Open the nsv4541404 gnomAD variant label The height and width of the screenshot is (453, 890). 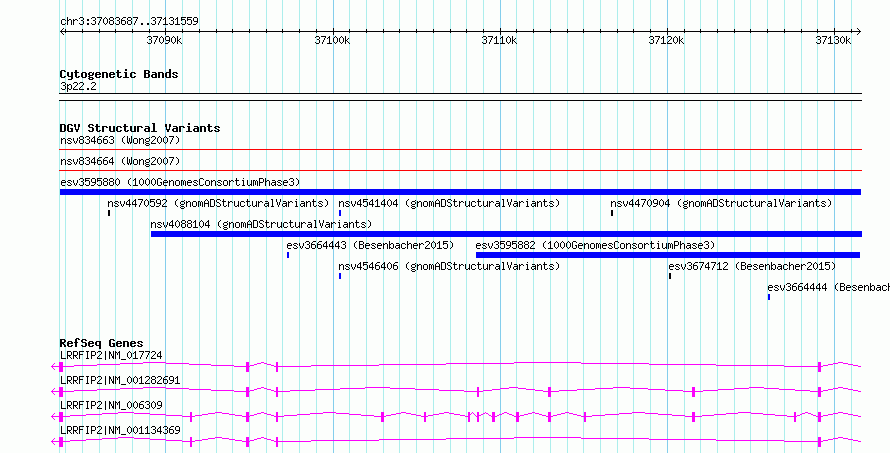(x=449, y=203)
